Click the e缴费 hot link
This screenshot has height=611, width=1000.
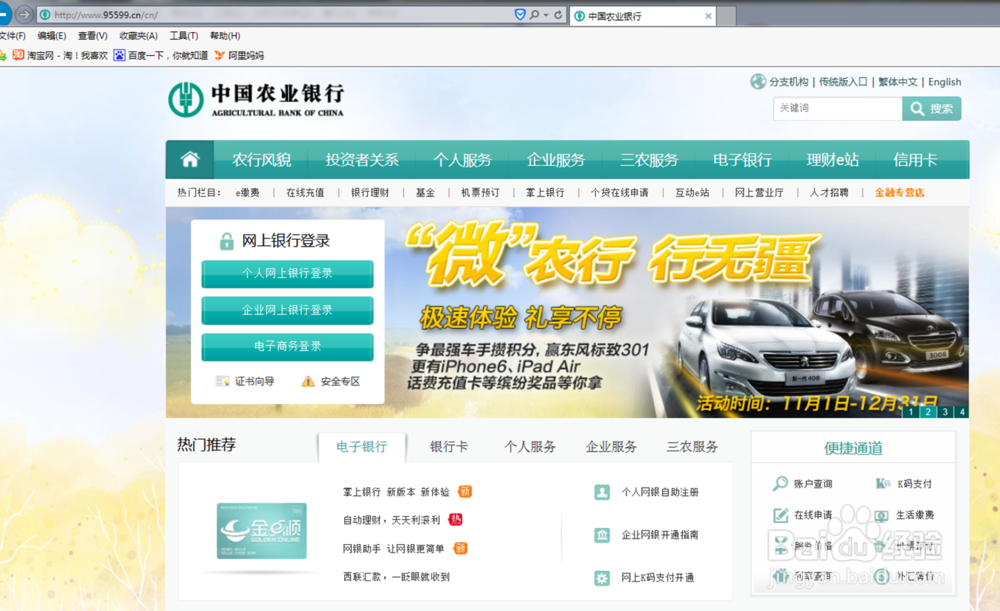247,193
